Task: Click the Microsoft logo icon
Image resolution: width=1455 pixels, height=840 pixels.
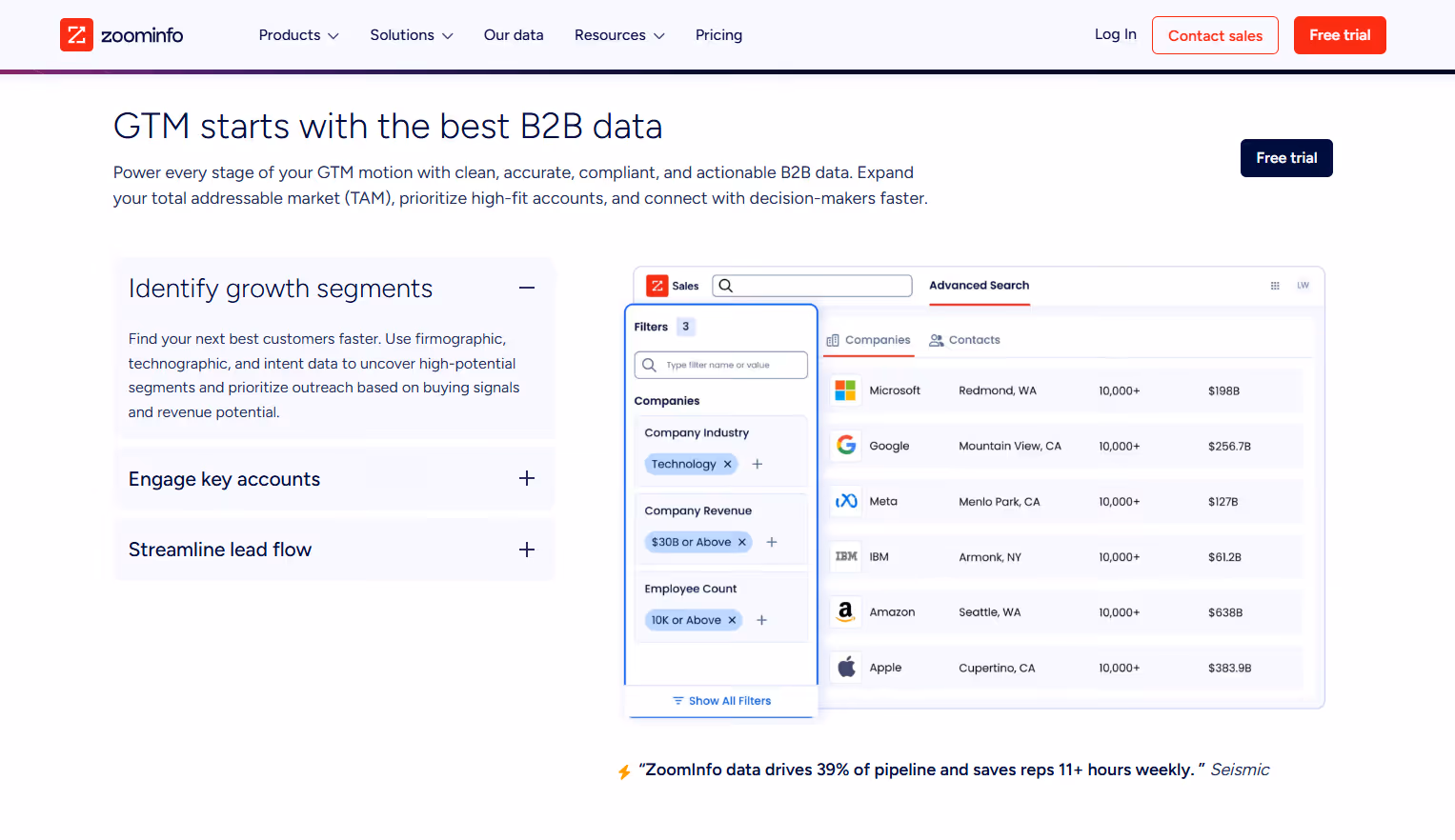Action: 845,390
